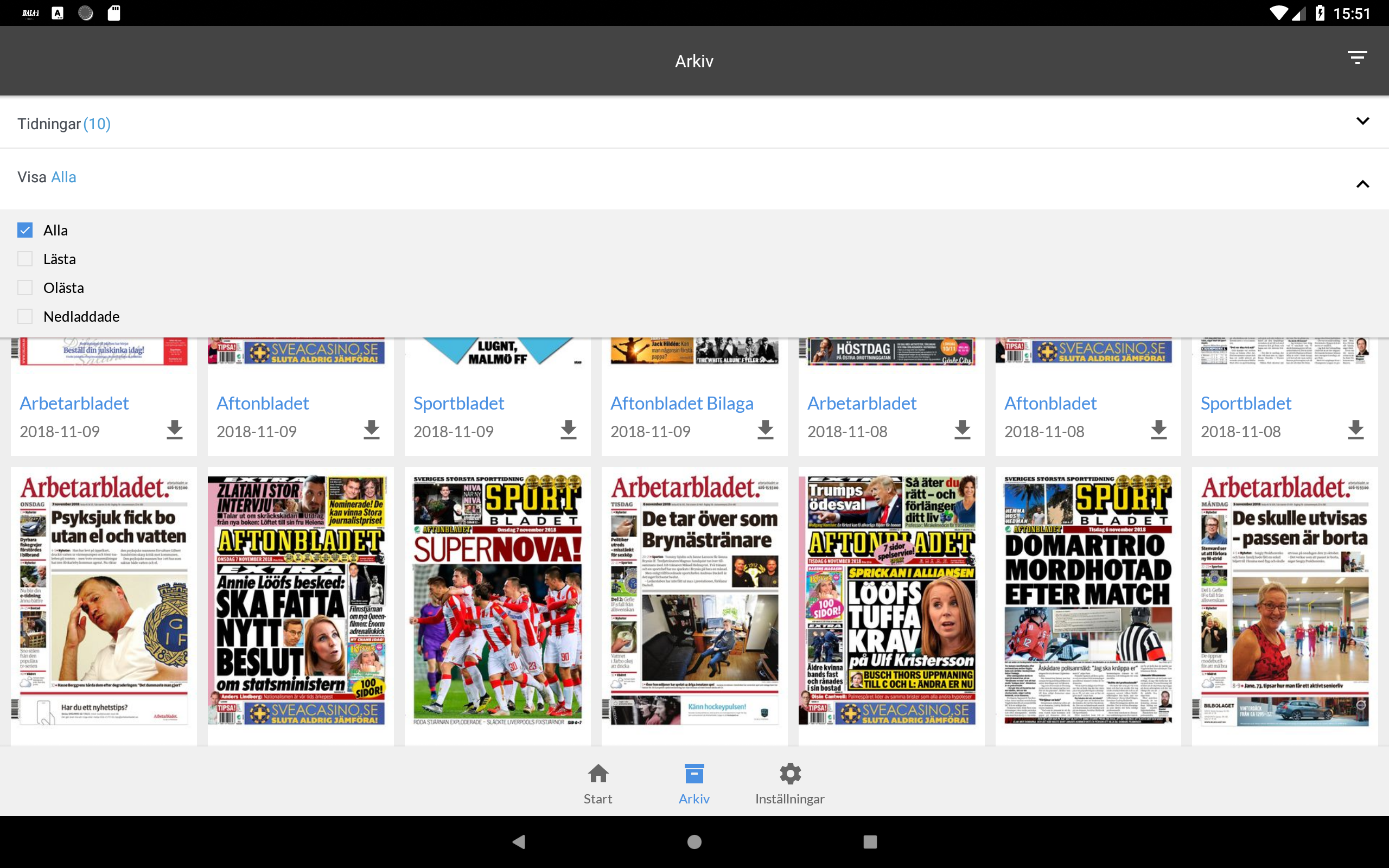Open Arbetarbladet title link dated 2018-11-08
The image size is (1389, 868).
[862, 403]
